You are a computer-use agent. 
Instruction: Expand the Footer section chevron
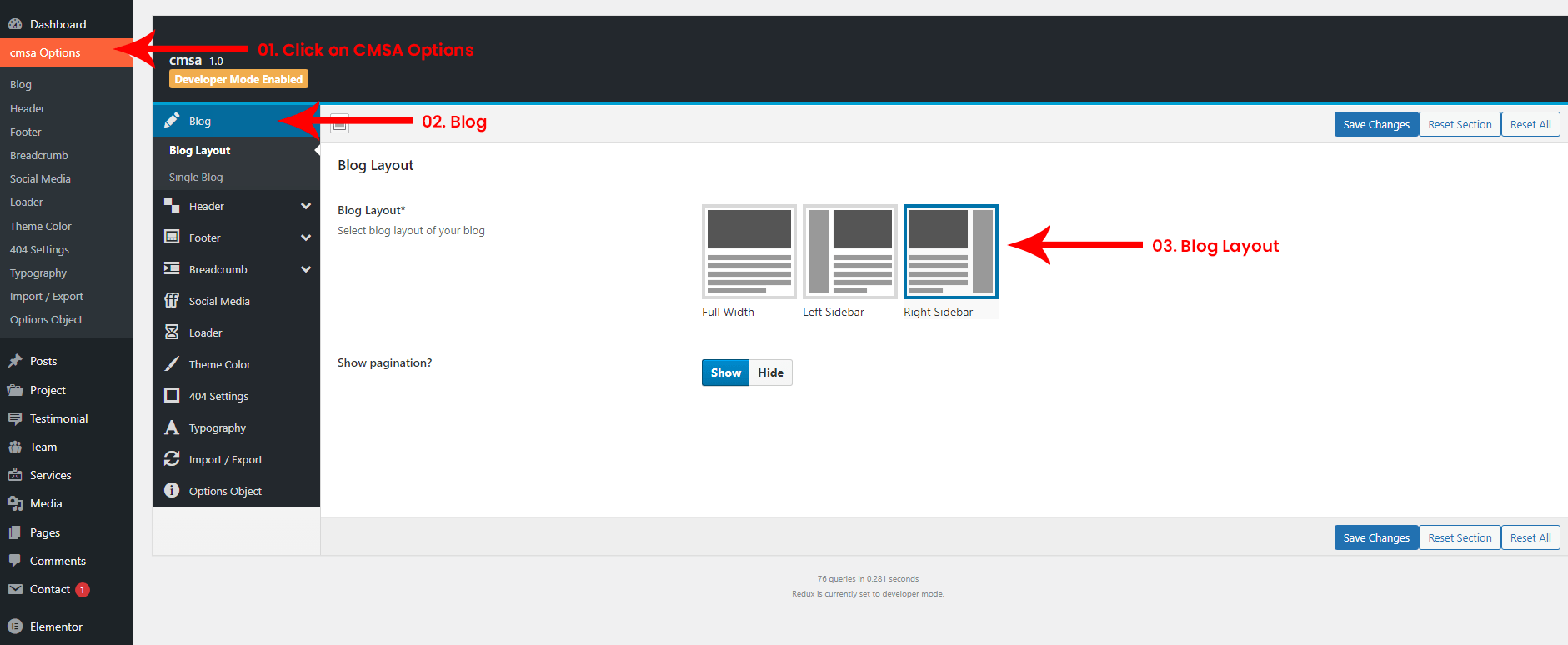tap(306, 237)
